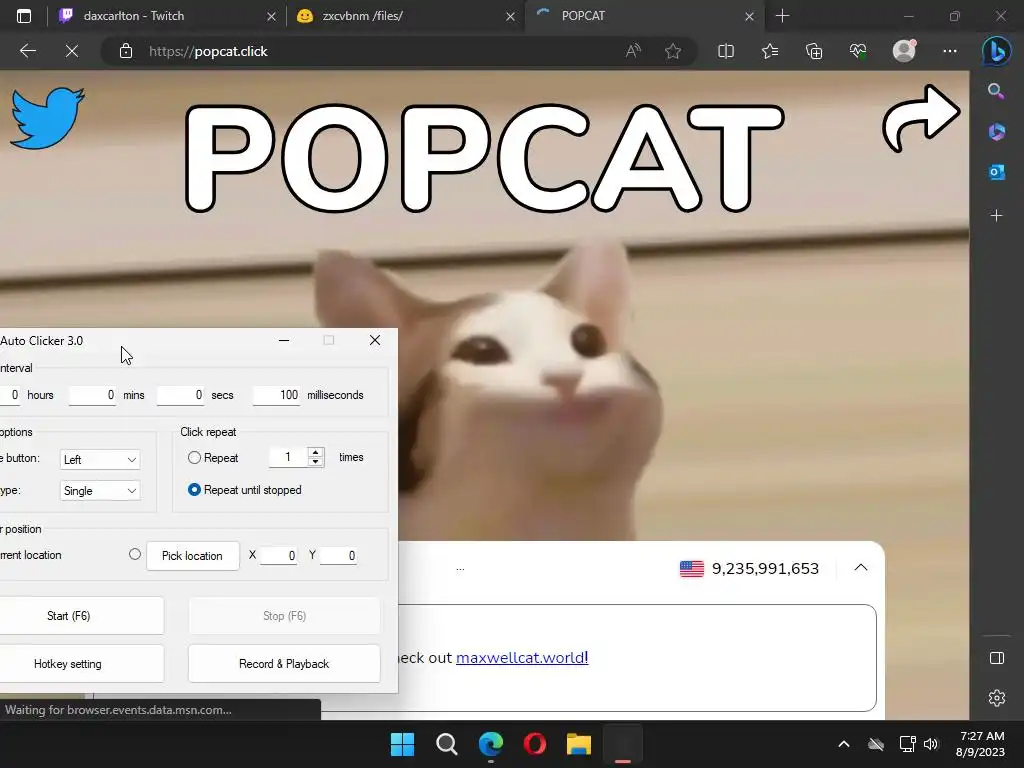Select the Repeat radio button

(194, 458)
